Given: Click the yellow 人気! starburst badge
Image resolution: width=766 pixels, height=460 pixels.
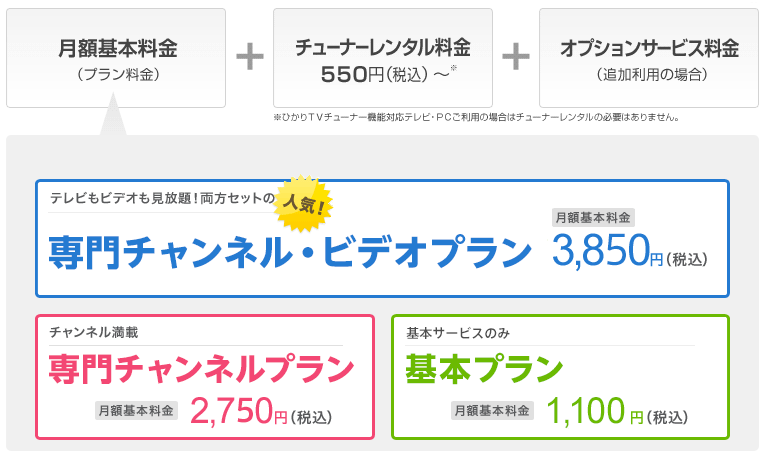Looking at the screenshot, I should click(303, 203).
